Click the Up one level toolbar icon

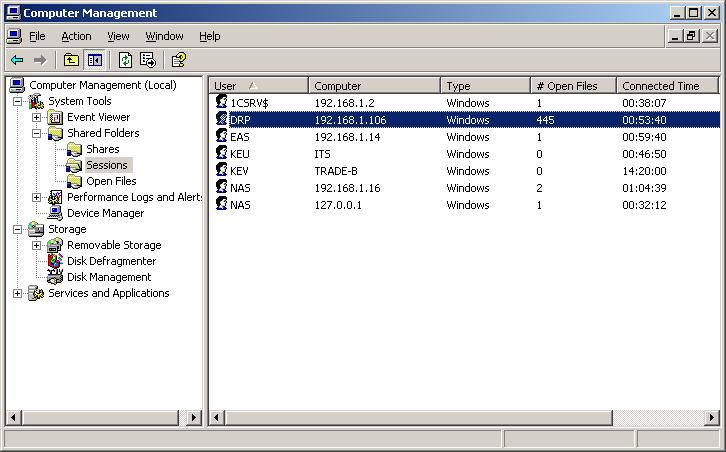(71, 60)
